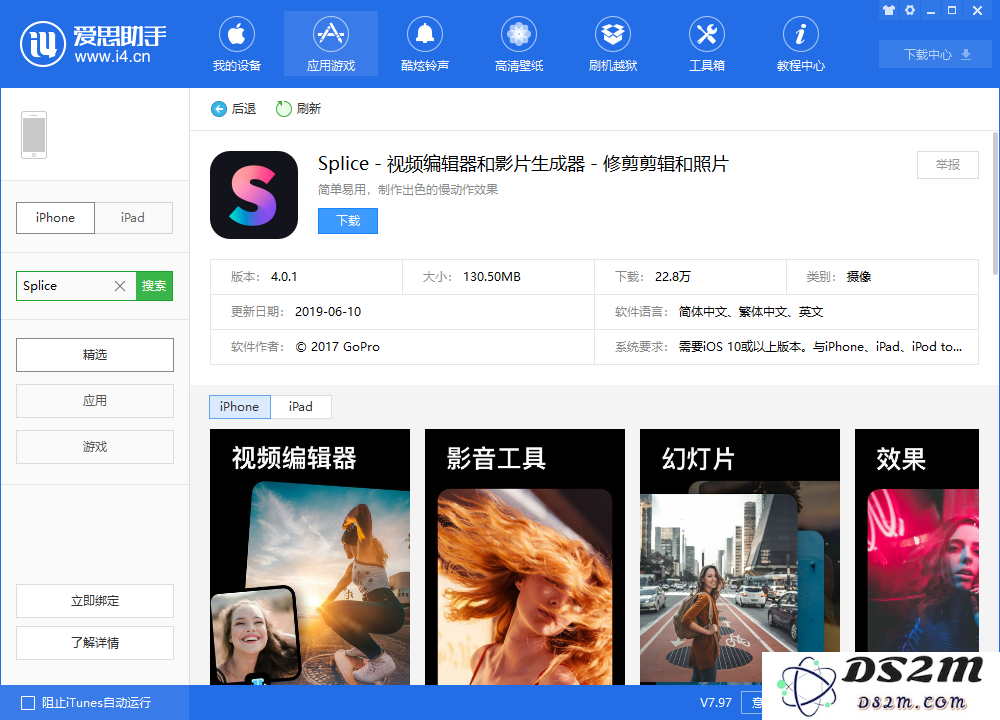
Task: Click the 了解详情 learn more button
Action: [95, 643]
